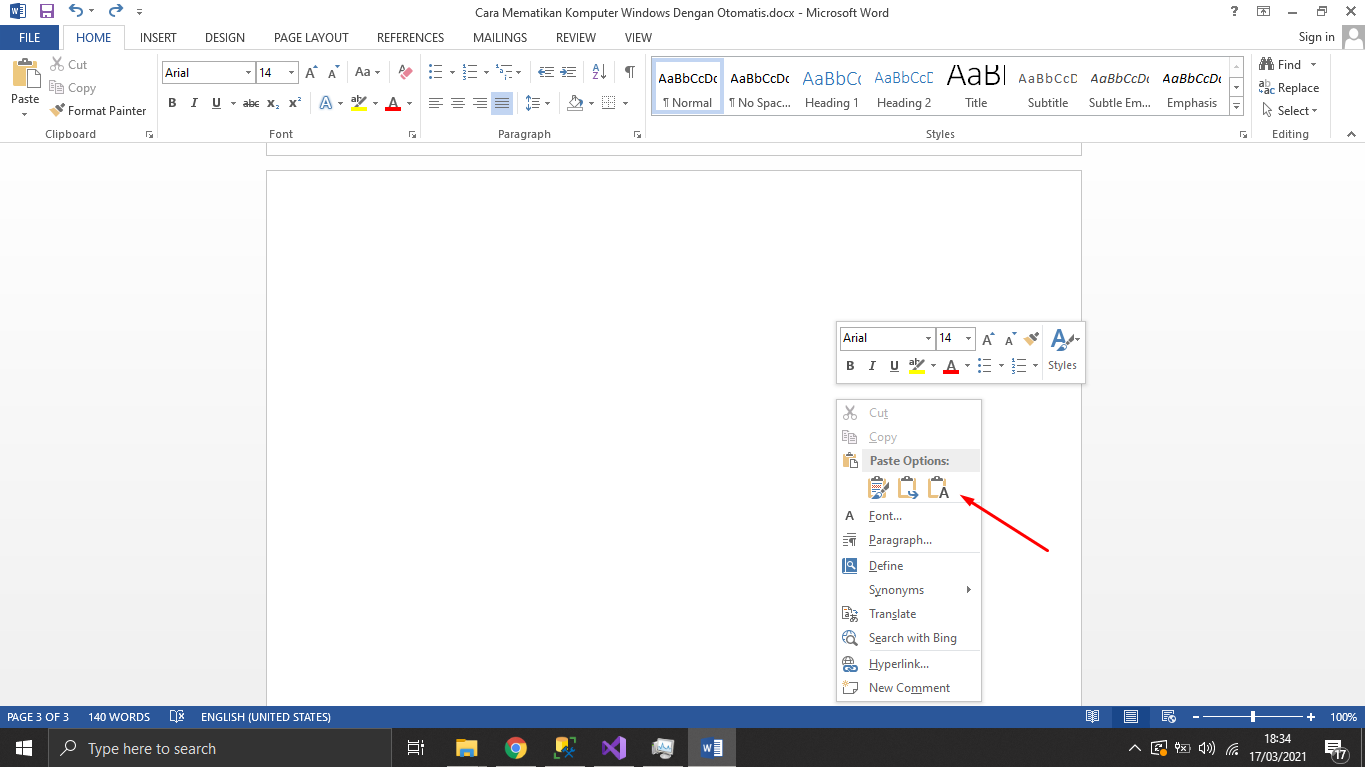The image size is (1365, 767).
Task: Switch to the PAGE LAYOUT tab
Action: pyautogui.click(x=311, y=37)
